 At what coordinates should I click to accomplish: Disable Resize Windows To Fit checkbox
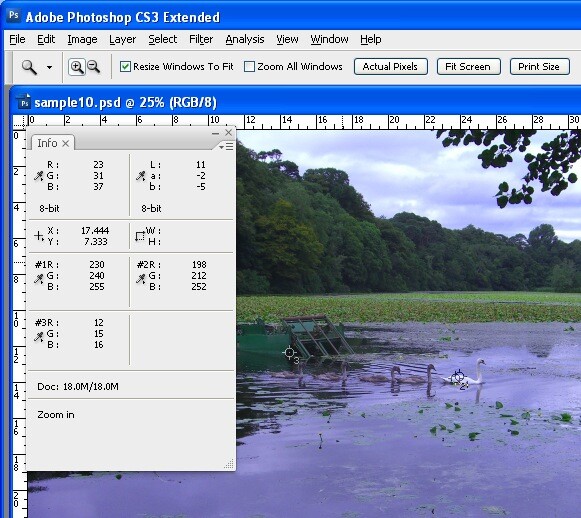(x=125, y=67)
